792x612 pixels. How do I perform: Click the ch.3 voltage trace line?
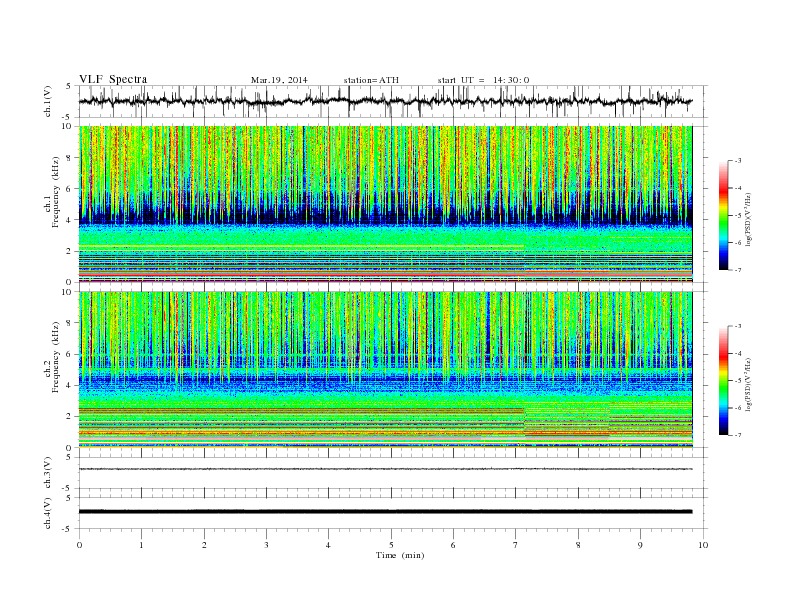(385, 469)
